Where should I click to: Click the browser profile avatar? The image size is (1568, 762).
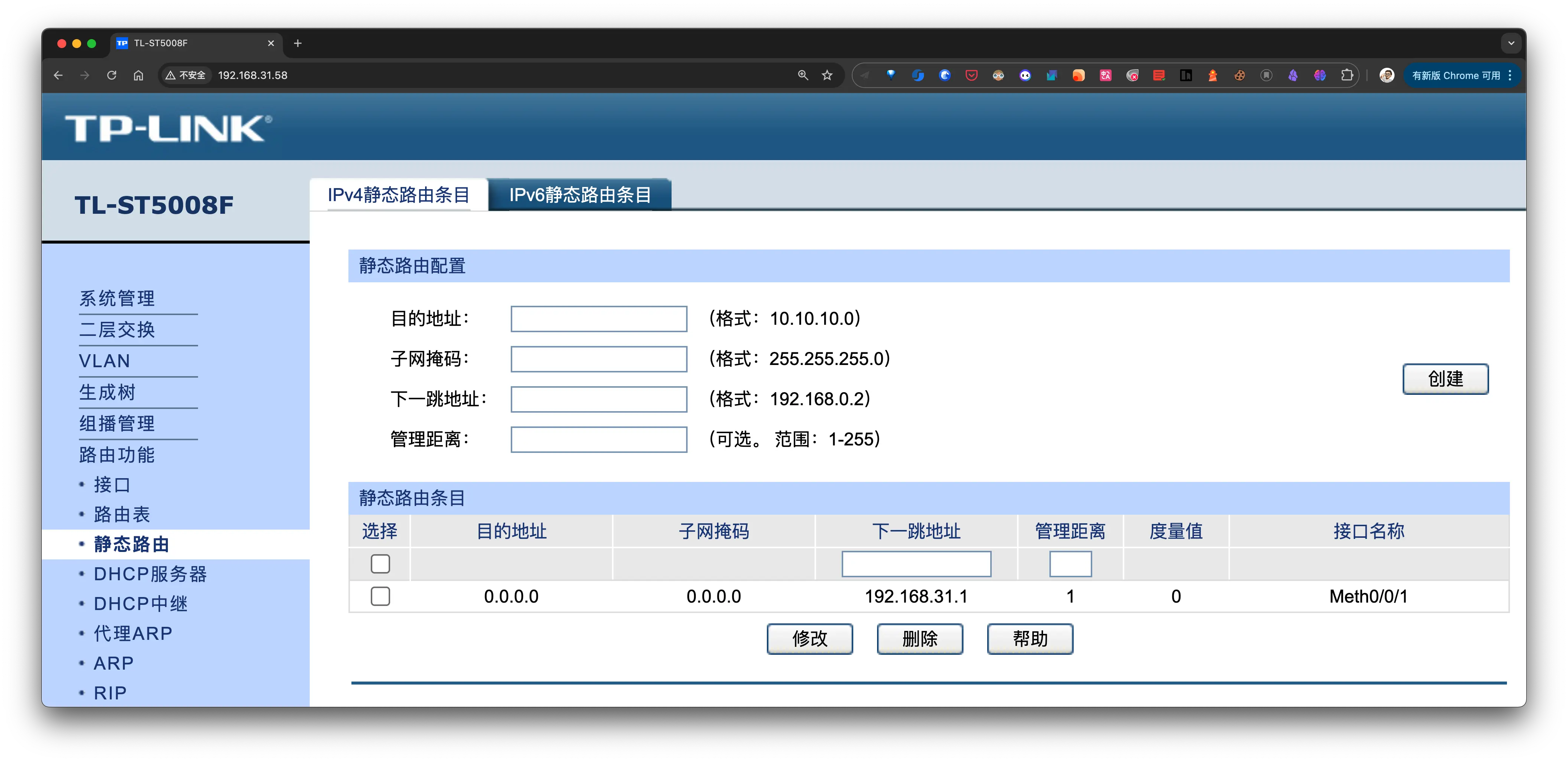[x=1387, y=75]
